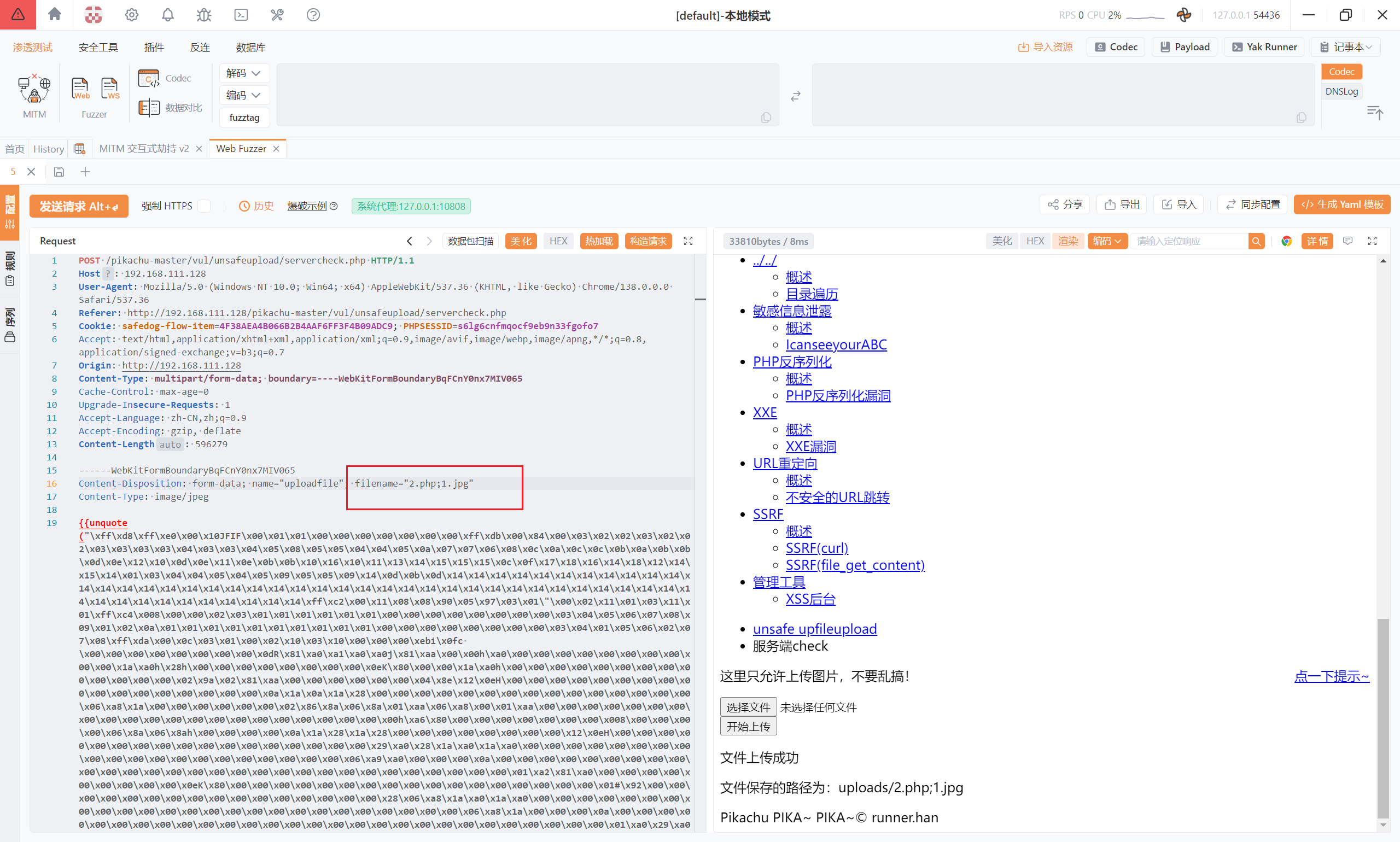This screenshot has height=842, width=1400.
Task: Toggle the 强制 HTTPS checkbox
Action: pyautogui.click(x=205, y=206)
